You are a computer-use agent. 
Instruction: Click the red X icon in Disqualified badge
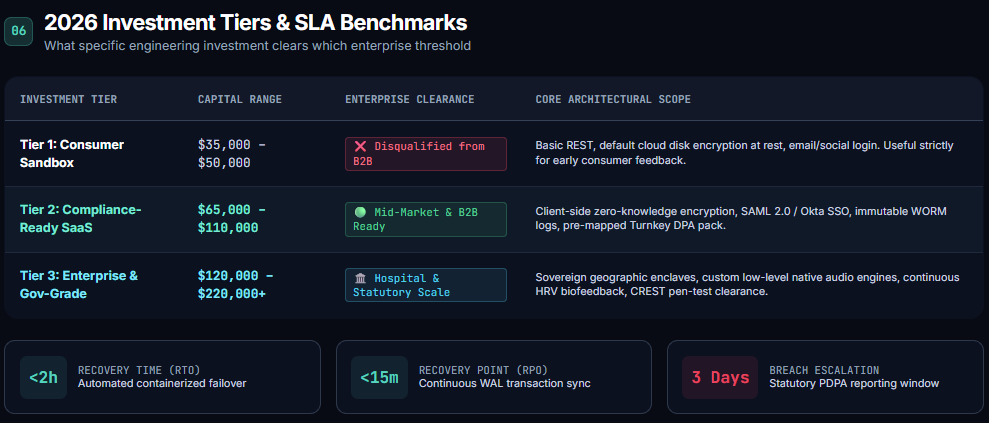[360, 146]
